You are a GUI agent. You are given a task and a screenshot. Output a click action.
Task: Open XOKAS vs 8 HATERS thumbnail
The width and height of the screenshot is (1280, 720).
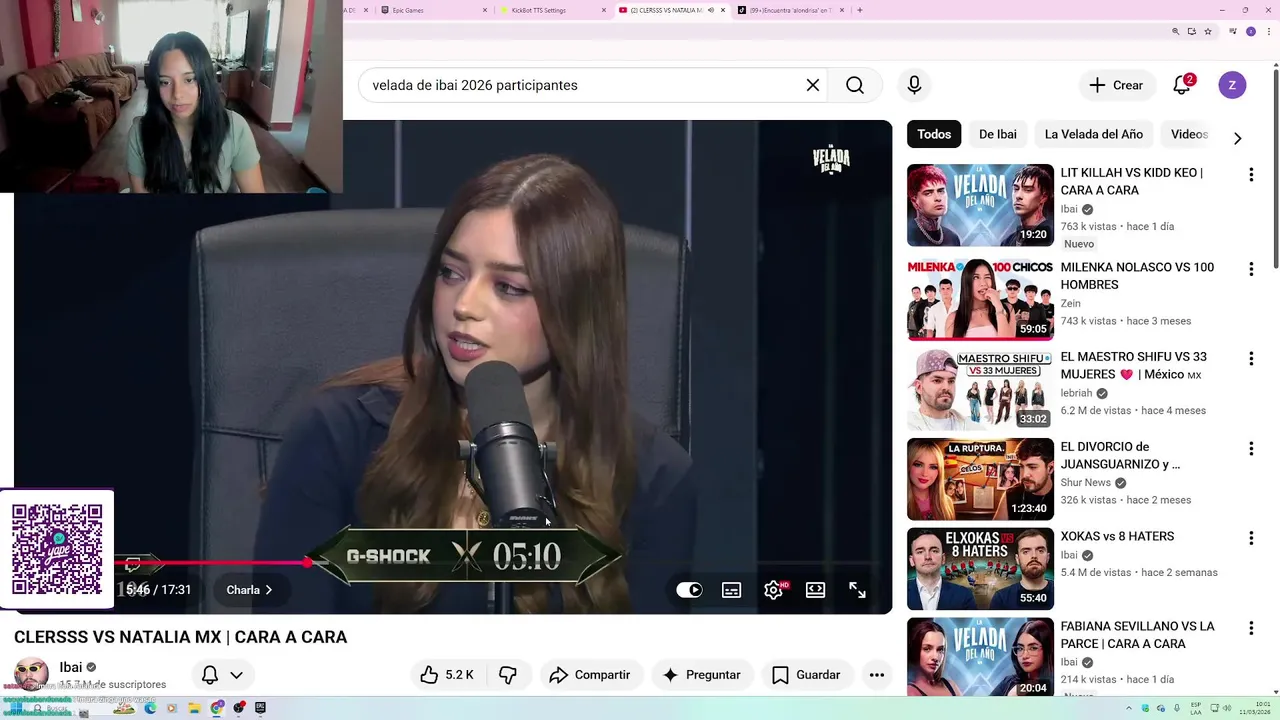coord(980,569)
